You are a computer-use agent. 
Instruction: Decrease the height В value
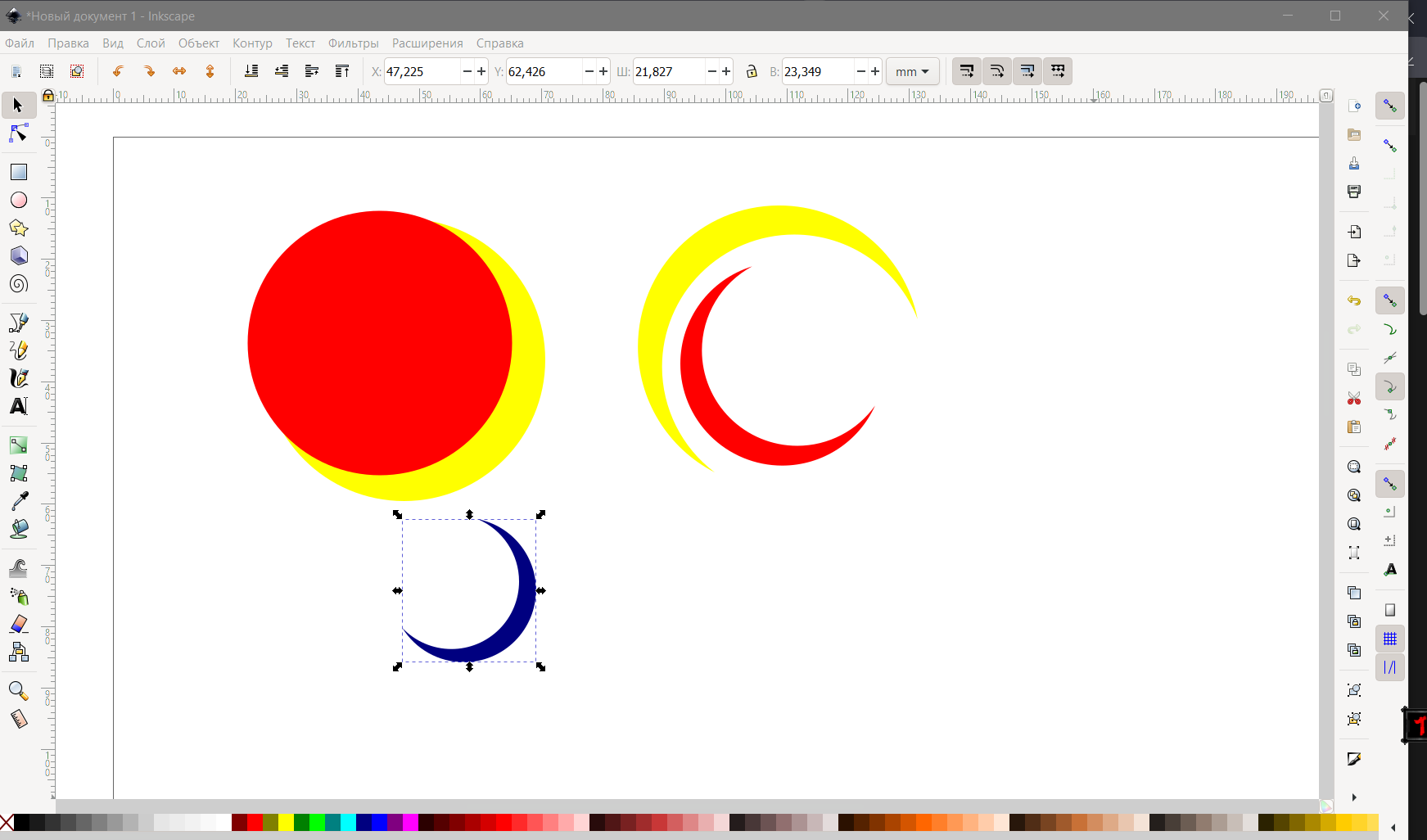tap(860, 71)
